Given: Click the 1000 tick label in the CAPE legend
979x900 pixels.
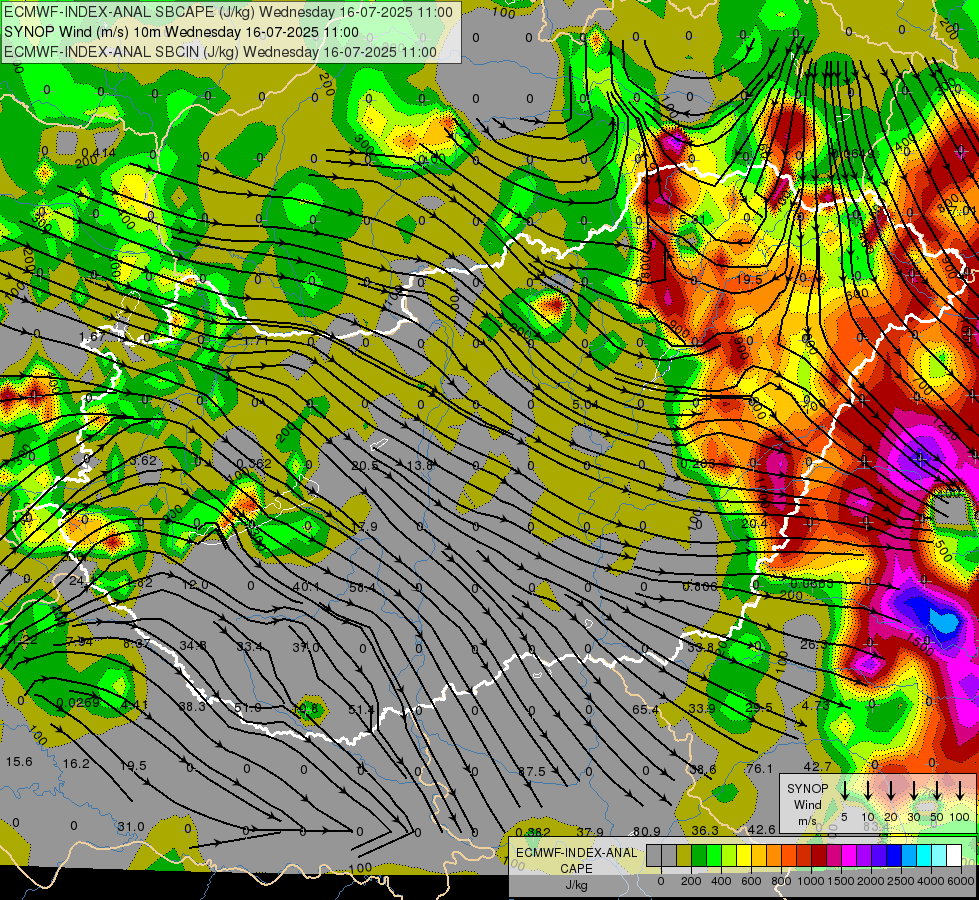Looking at the screenshot, I should (x=811, y=881).
